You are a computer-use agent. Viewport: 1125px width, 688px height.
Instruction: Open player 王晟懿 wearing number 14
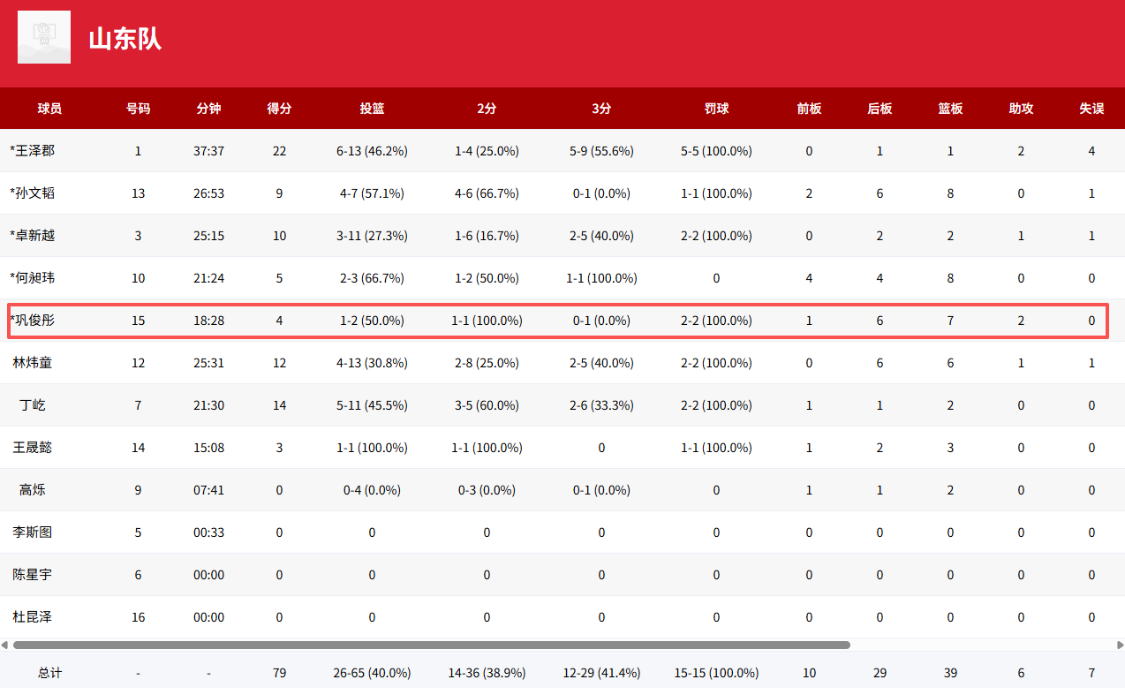[x=32, y=447]
